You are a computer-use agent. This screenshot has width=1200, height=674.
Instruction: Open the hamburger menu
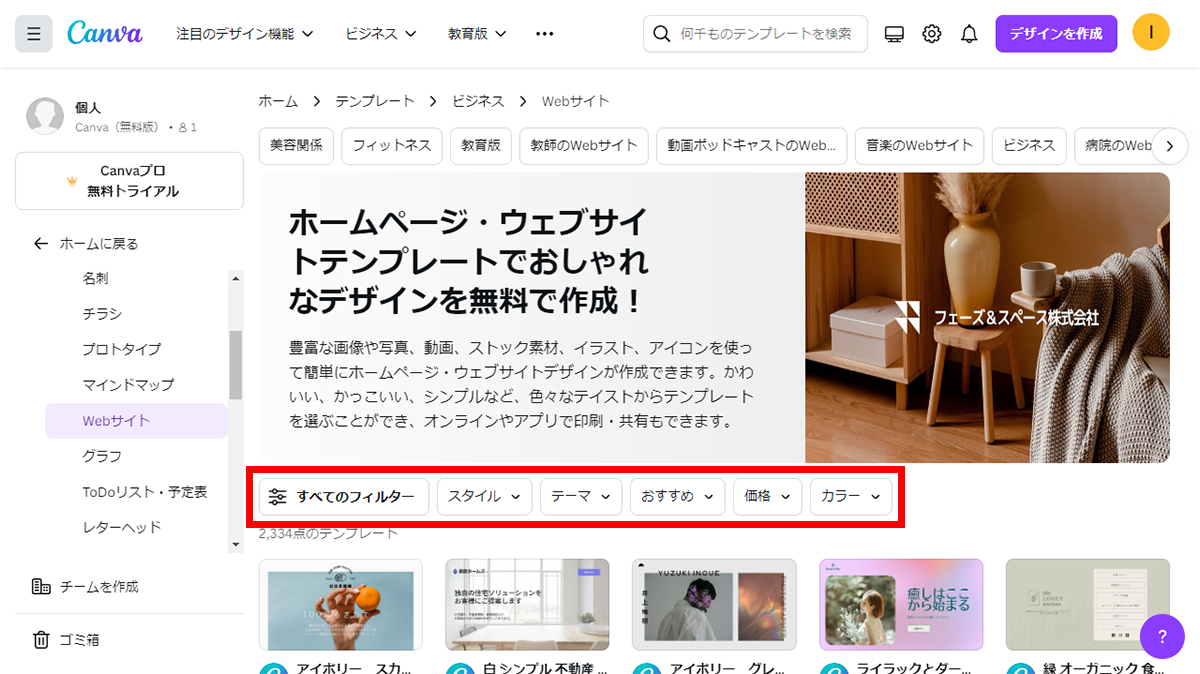33,33
